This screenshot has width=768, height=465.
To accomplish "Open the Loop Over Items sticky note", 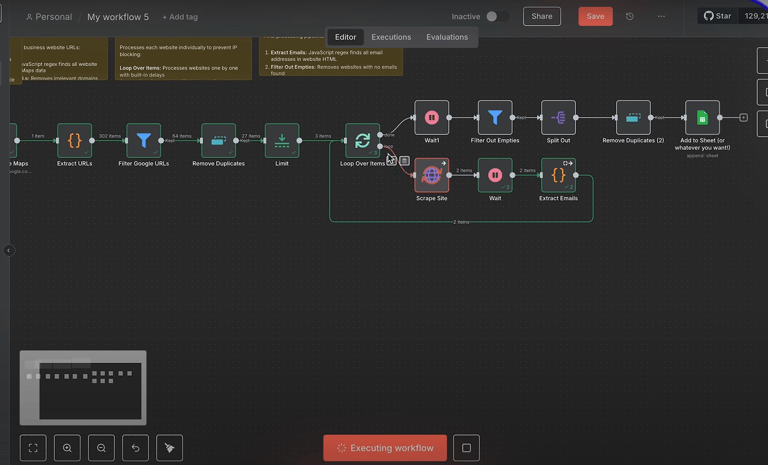I will point(183,58).
